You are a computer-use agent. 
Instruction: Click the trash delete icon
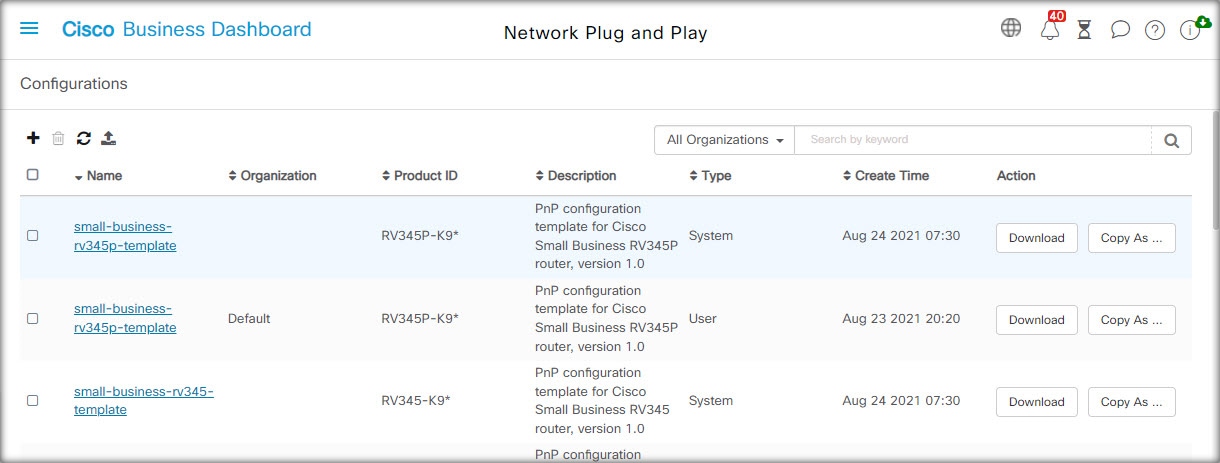pyautogui.click(x=58, y=139)
